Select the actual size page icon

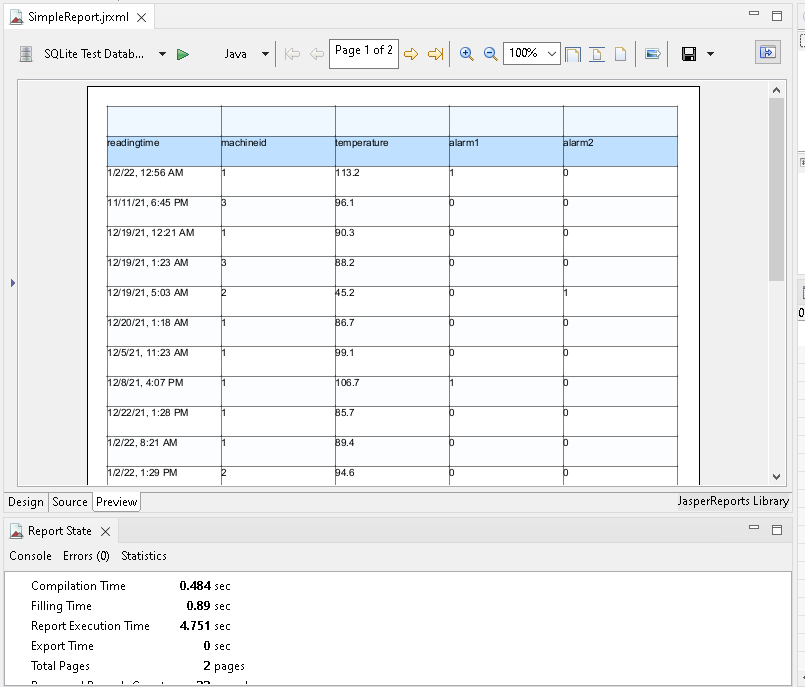click(x=620, y=54)
